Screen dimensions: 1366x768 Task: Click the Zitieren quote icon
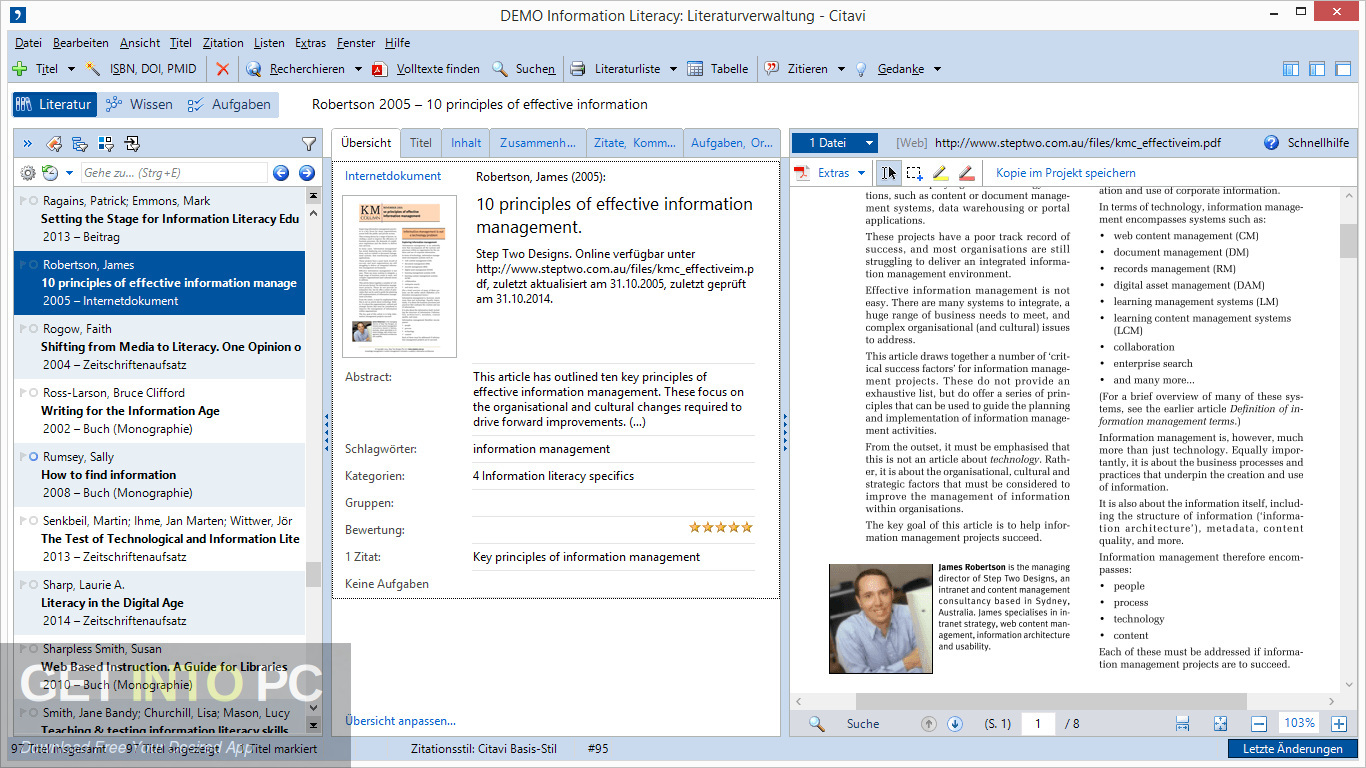(771, 69)
